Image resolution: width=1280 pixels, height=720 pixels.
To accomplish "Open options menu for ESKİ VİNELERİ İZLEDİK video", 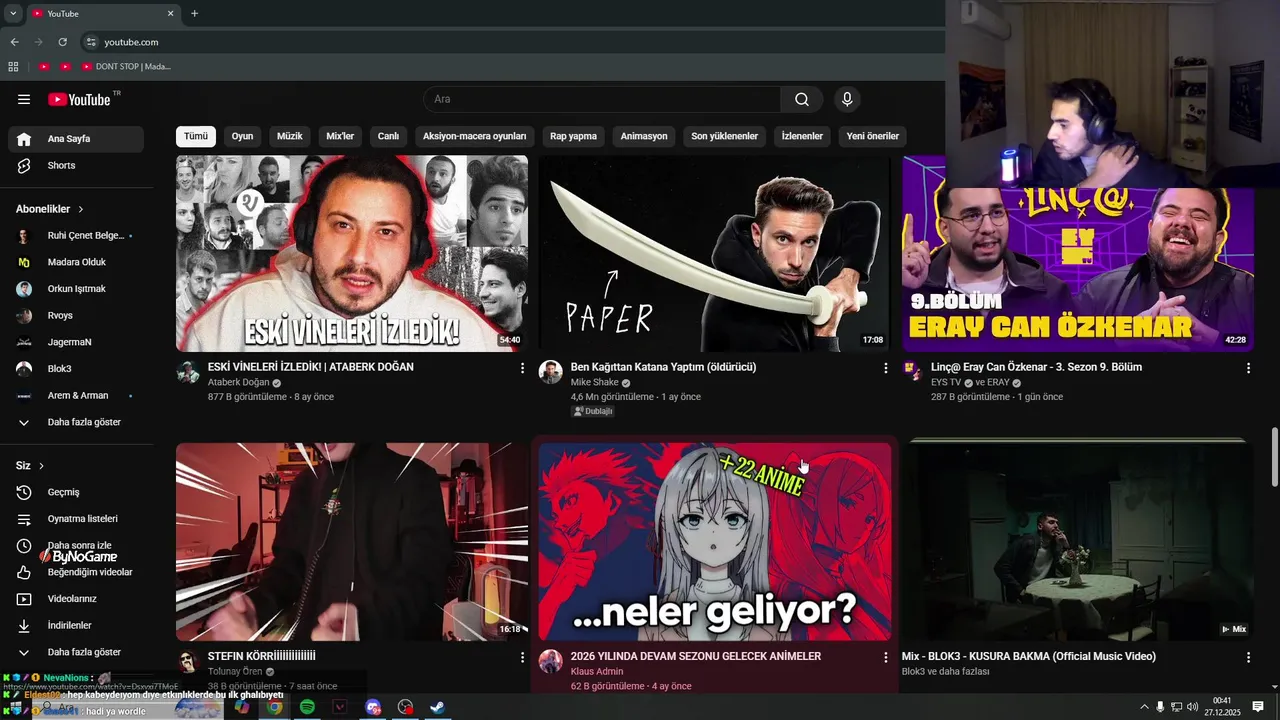I will [x=522, y=368].
